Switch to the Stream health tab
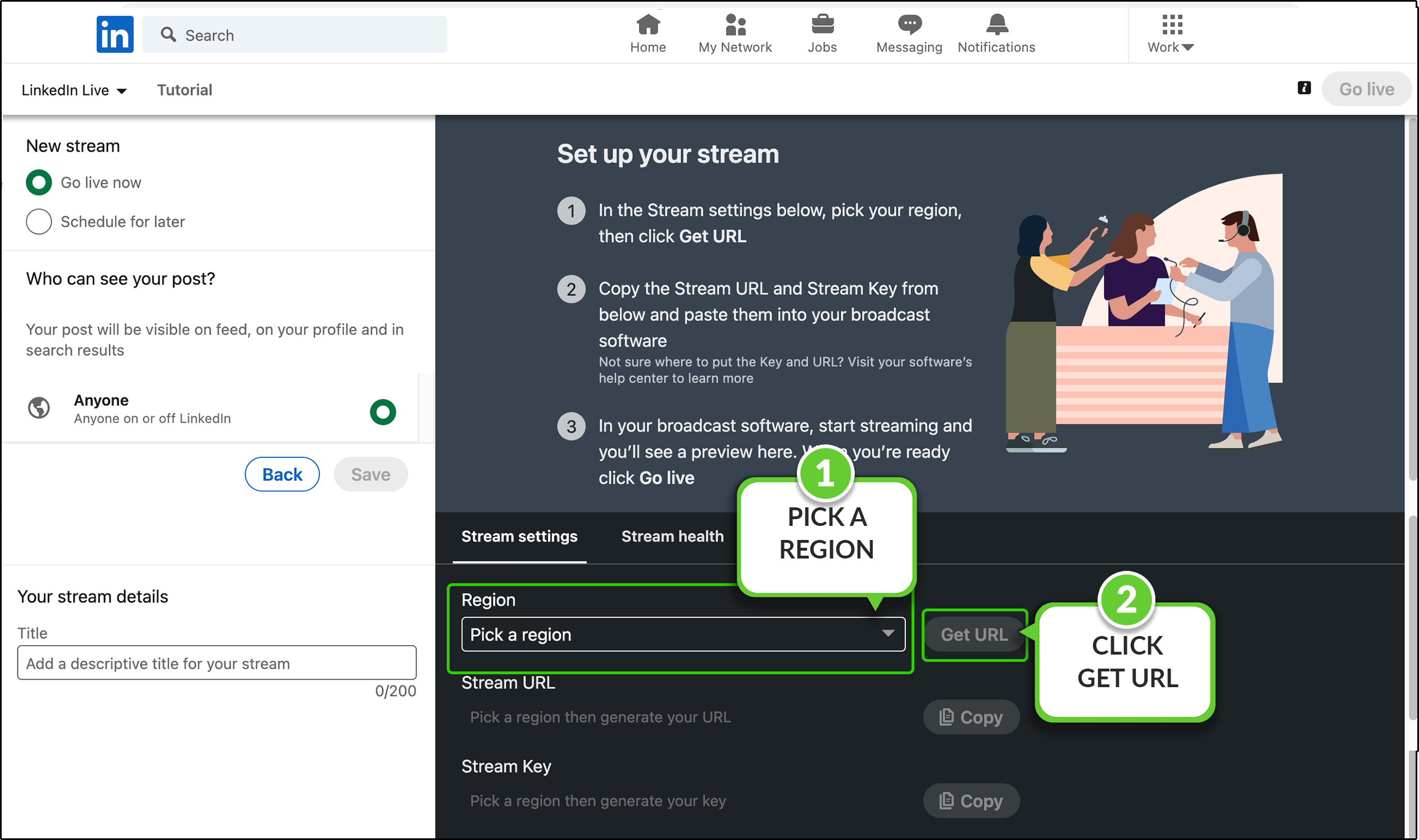 coord(673,536)
